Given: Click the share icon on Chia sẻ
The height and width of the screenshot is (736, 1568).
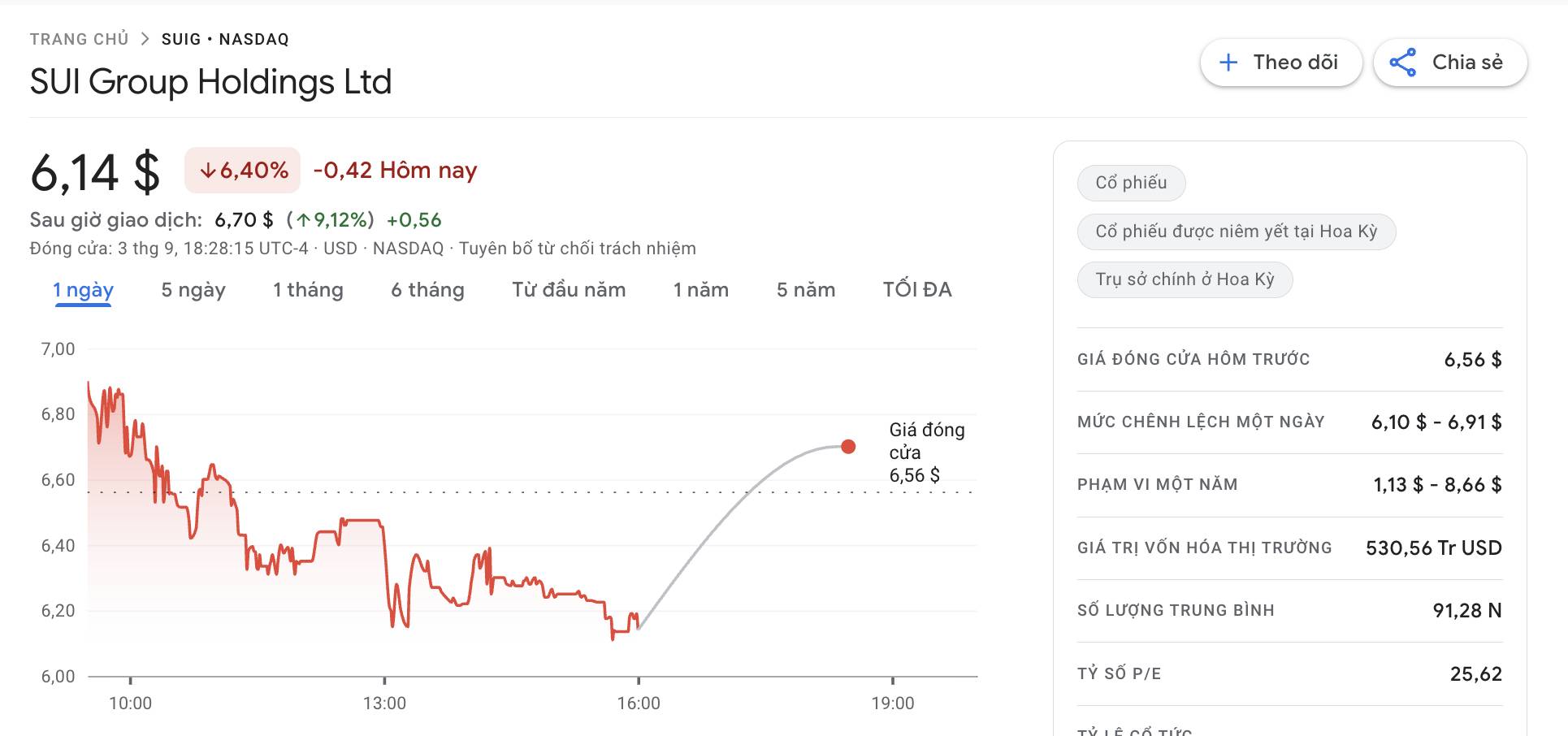Looking at the screenshot, I should click(x=1402, y=63).
